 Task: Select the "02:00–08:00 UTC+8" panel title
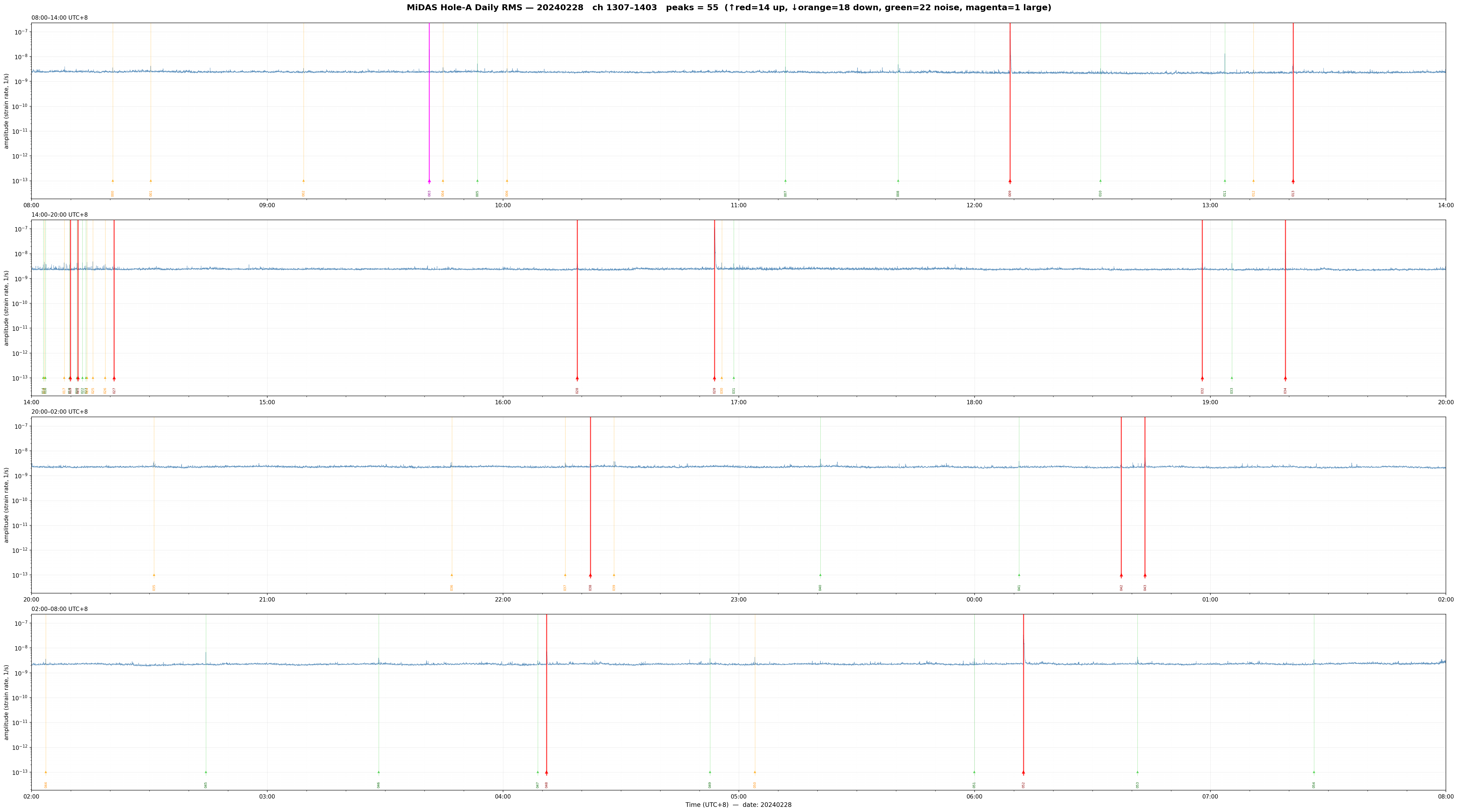point(59,609)
